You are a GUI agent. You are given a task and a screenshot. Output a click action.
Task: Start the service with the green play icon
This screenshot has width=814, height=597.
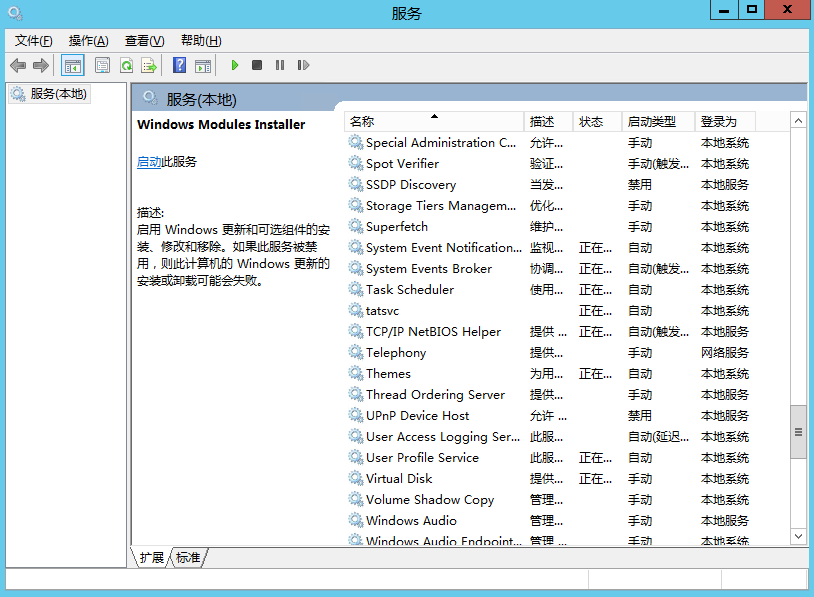pos(235,65)
